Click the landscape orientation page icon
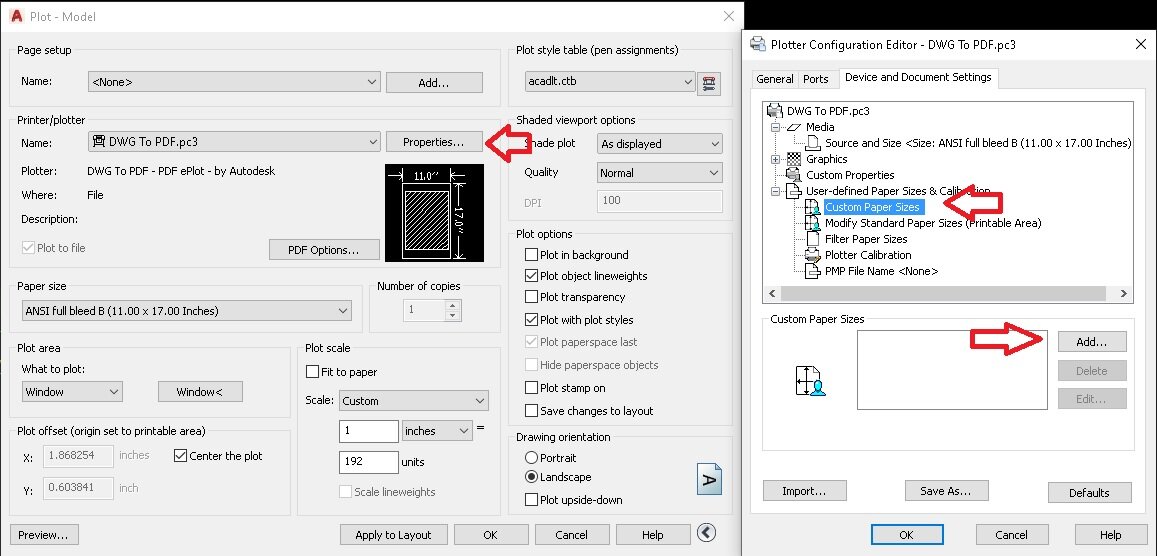Viewport: 1157px width, 556px height. [x=709, y=479]
